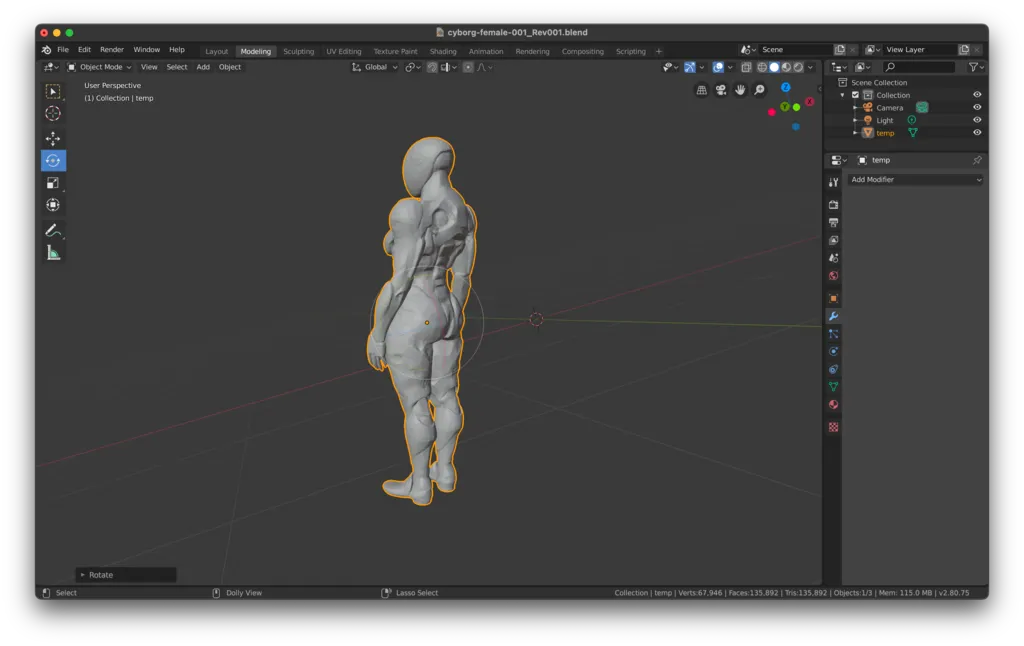Open the Object Mode dropdown
This screenshot has width=1024, height=646.
[99, 67]
